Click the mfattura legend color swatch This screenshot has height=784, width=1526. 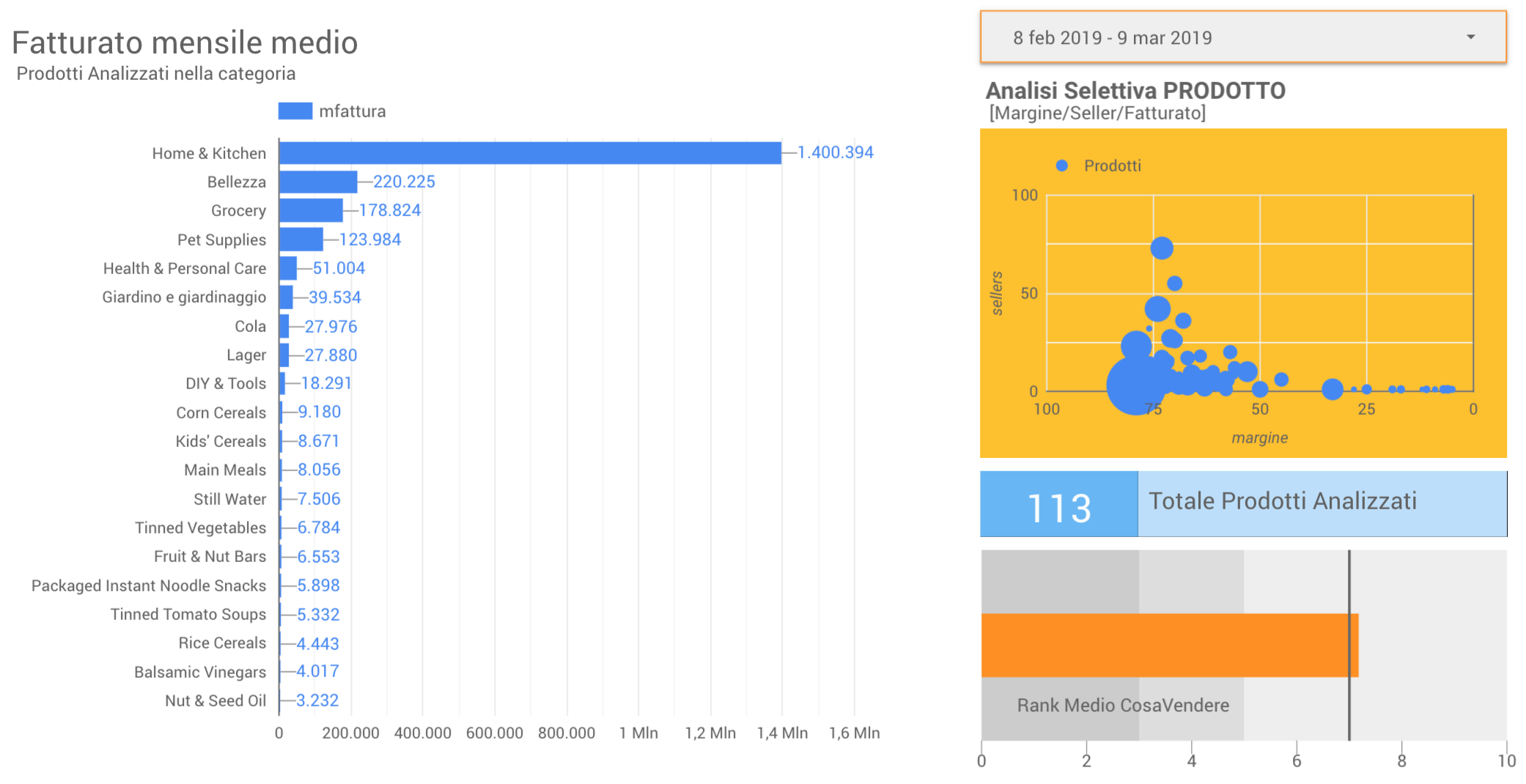click(x=295, y=111)
